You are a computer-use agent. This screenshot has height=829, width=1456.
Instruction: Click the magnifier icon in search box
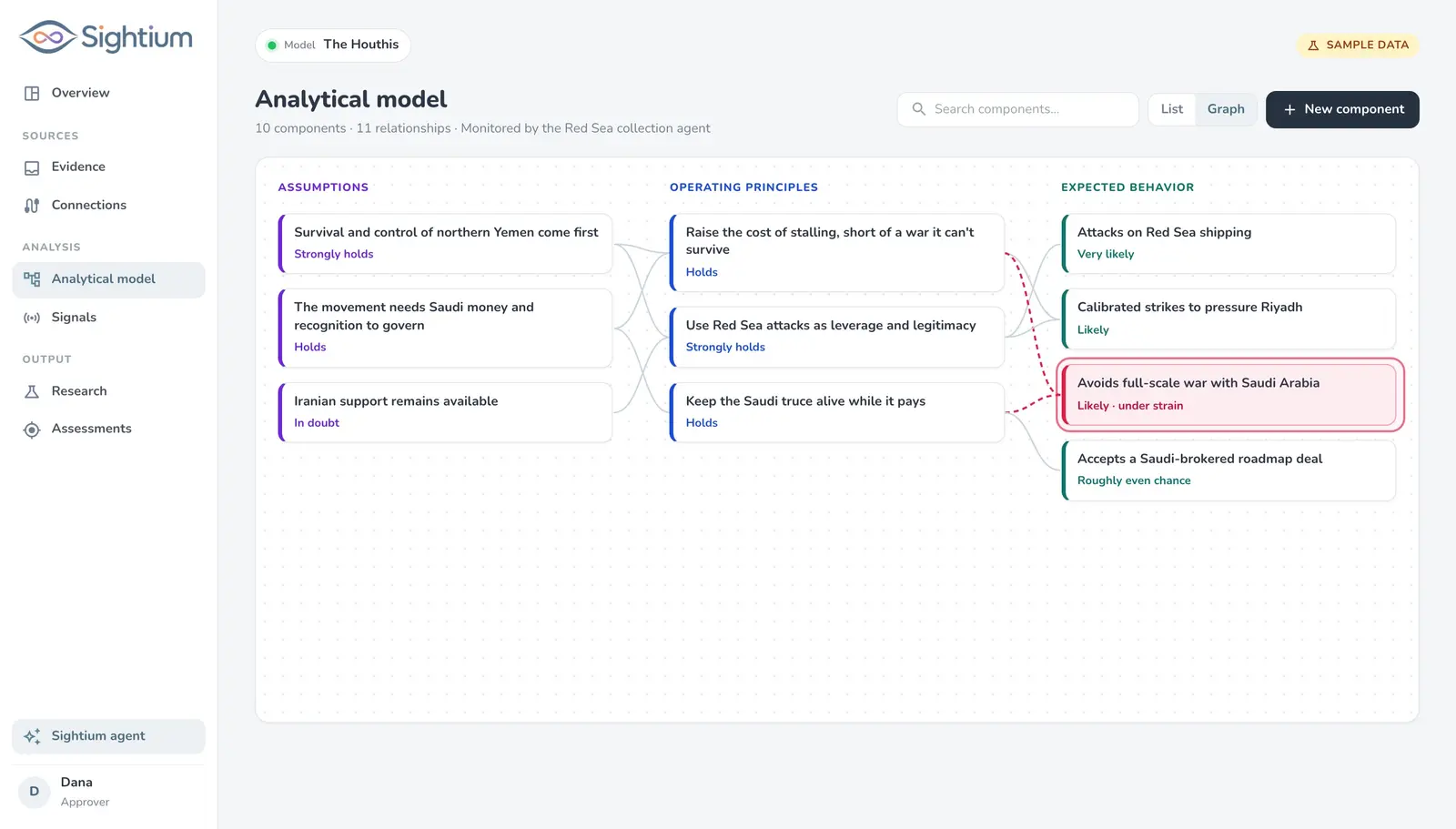(x=919, y=109)
